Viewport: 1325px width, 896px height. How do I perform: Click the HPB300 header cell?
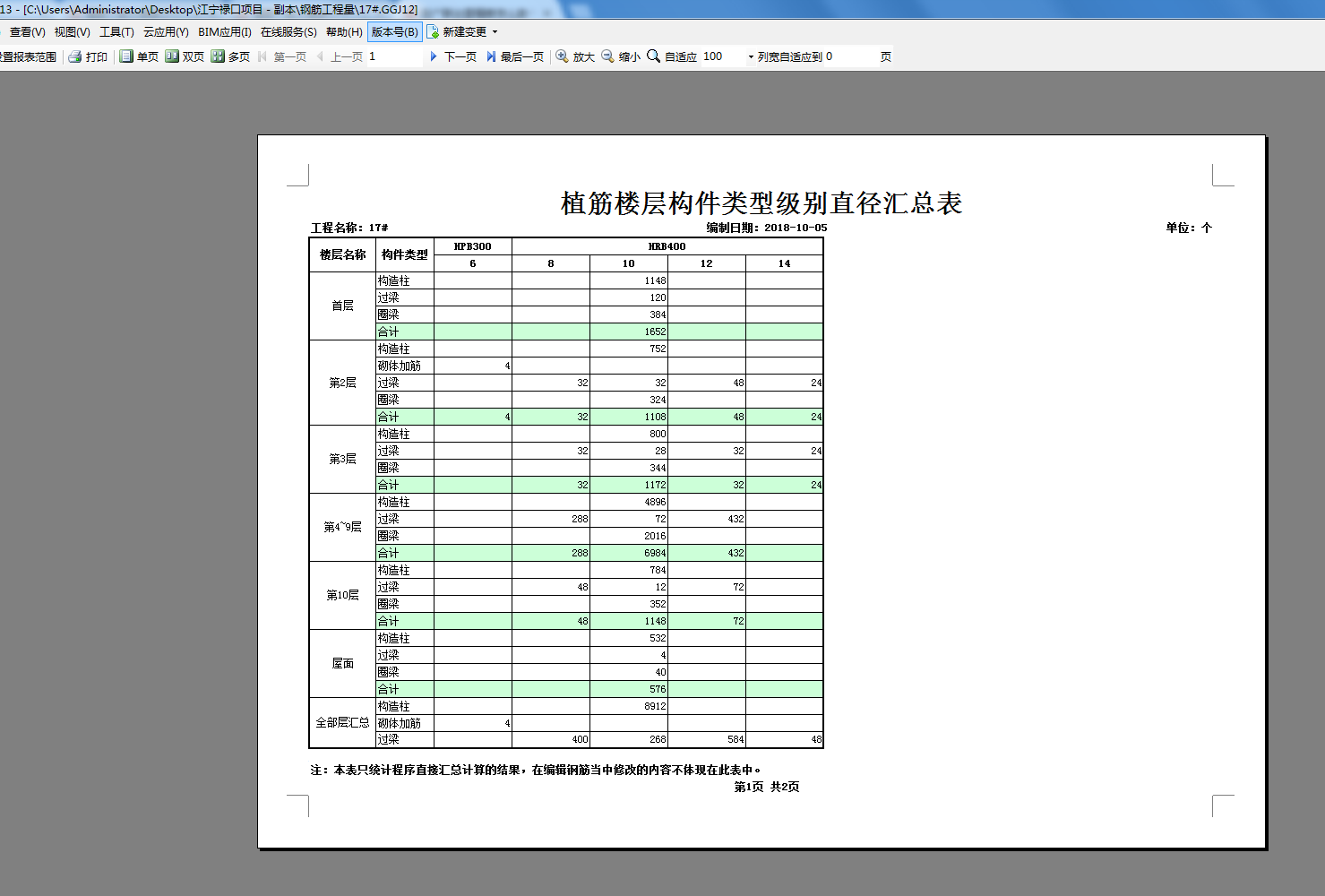click(x=473, y=246)
